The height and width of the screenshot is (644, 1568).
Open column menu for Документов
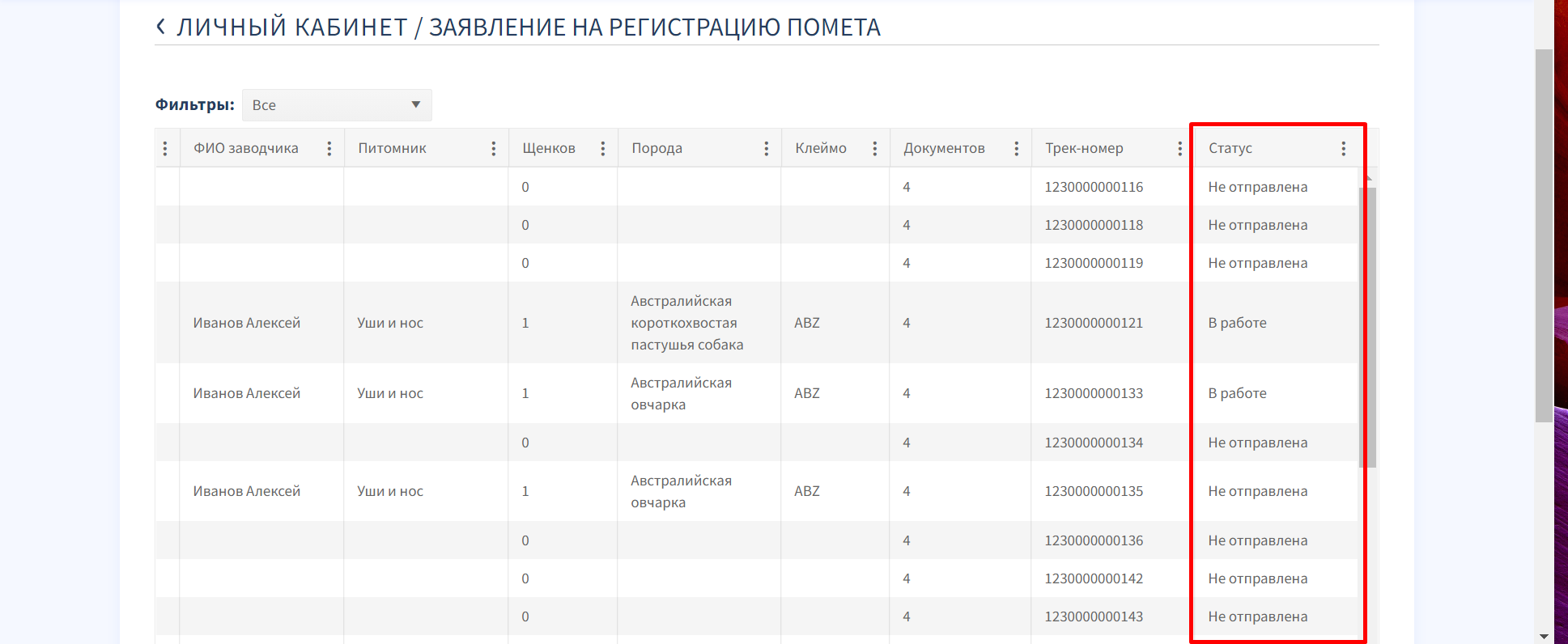pos(1016,148)
